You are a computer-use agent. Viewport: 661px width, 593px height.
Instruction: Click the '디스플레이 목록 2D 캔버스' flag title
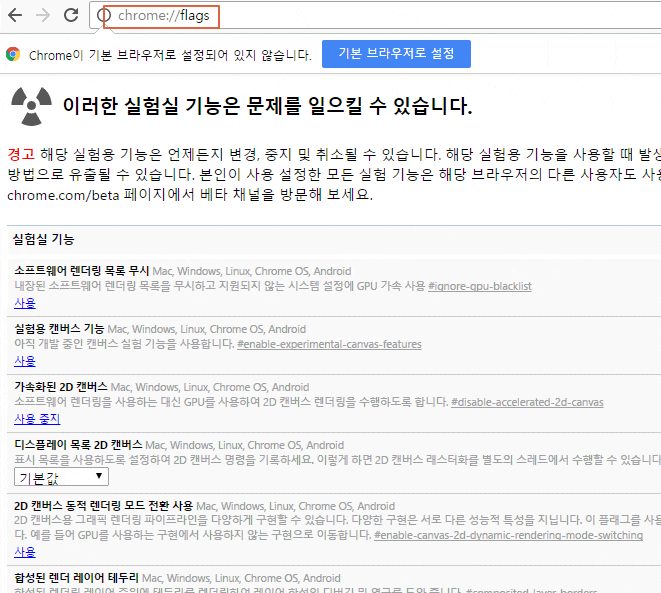tap(78, 445)
